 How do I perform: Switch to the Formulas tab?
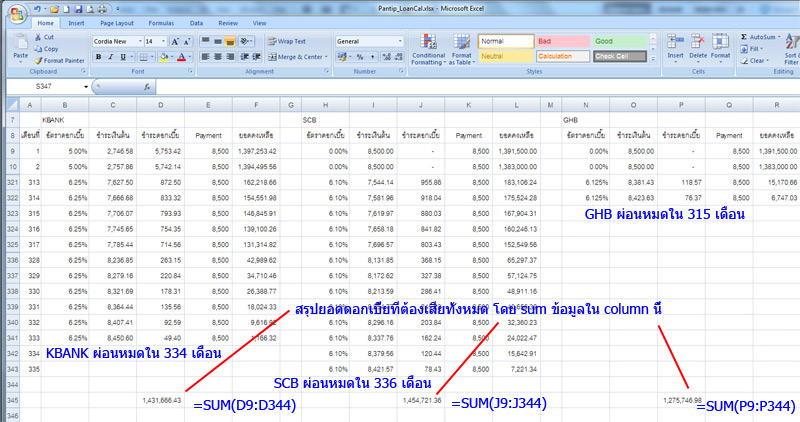161,23
